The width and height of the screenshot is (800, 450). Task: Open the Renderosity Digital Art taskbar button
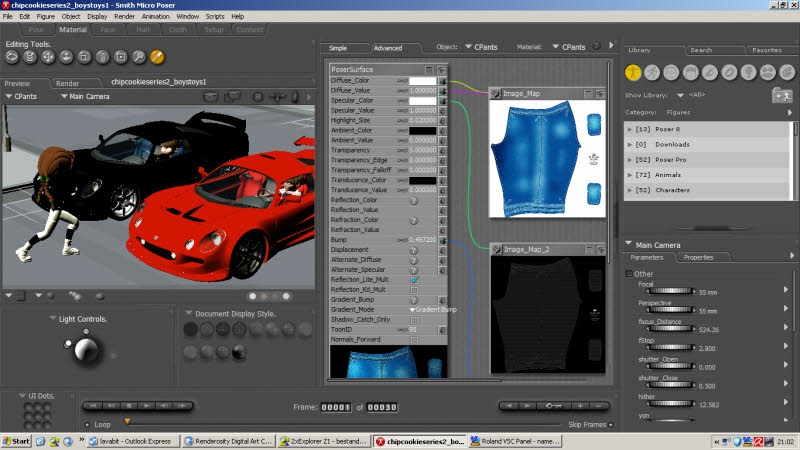coord(228,441)
